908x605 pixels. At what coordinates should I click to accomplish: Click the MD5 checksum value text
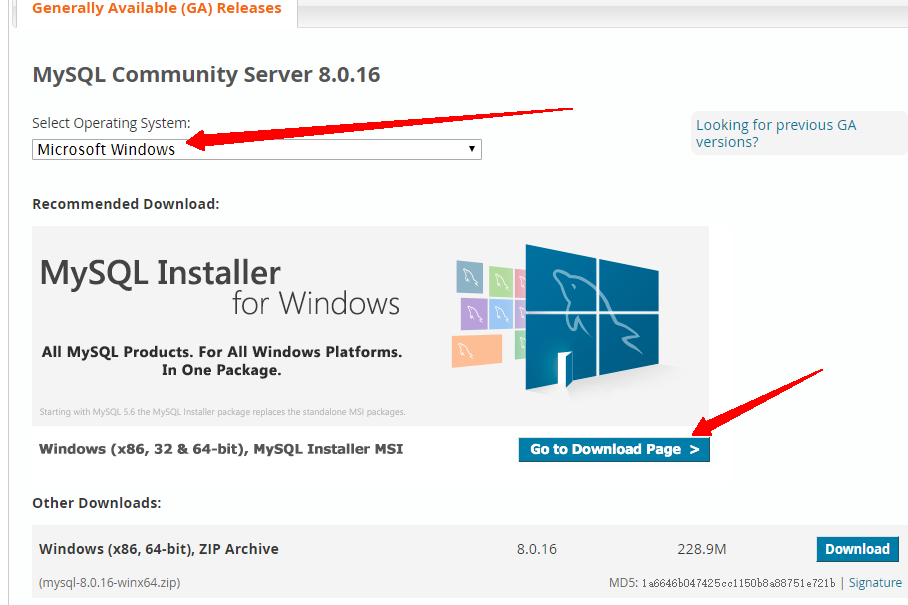coord(738,583)
